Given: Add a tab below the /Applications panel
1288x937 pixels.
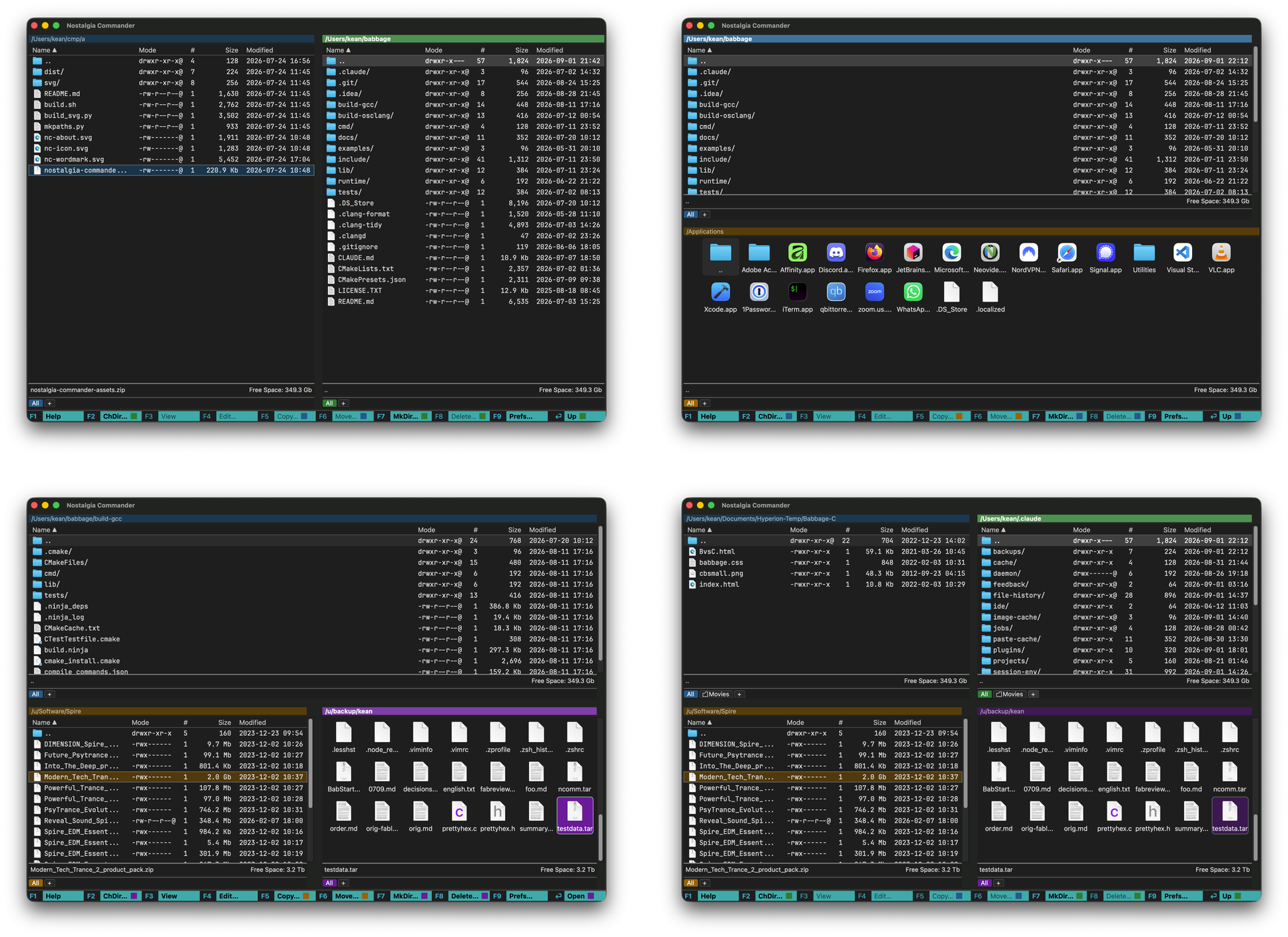Looking at the screenshot, I should pos(705,403).
